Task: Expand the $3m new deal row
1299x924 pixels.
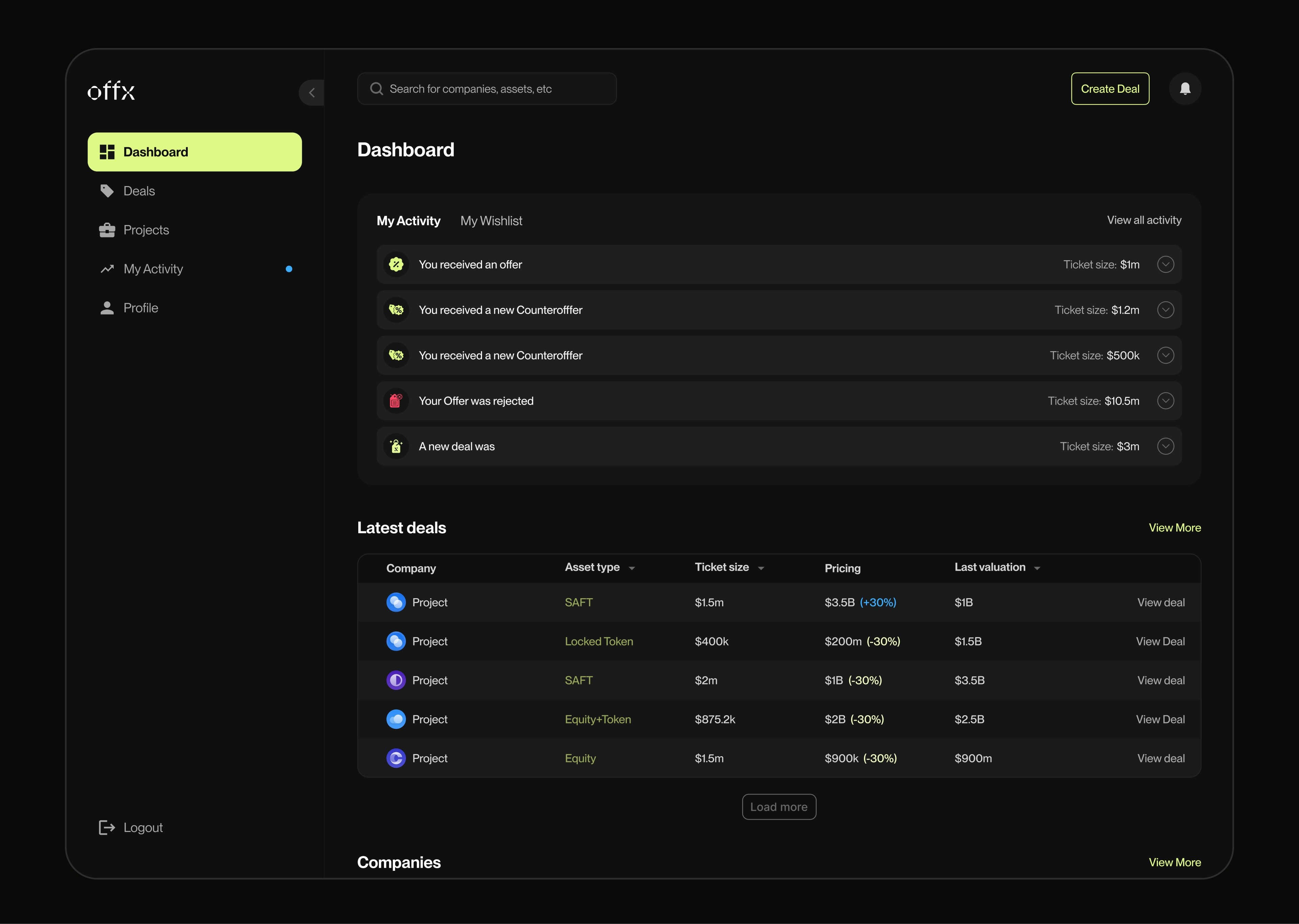Action: [1165, 447]
